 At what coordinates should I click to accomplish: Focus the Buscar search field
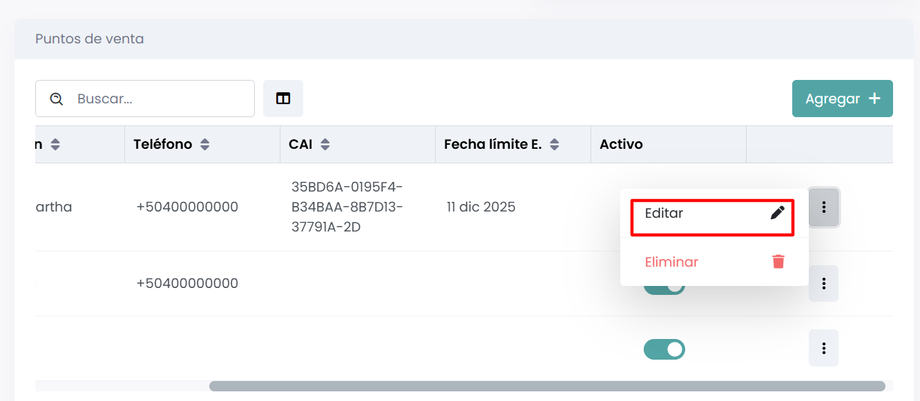click(x=160, y=98)
